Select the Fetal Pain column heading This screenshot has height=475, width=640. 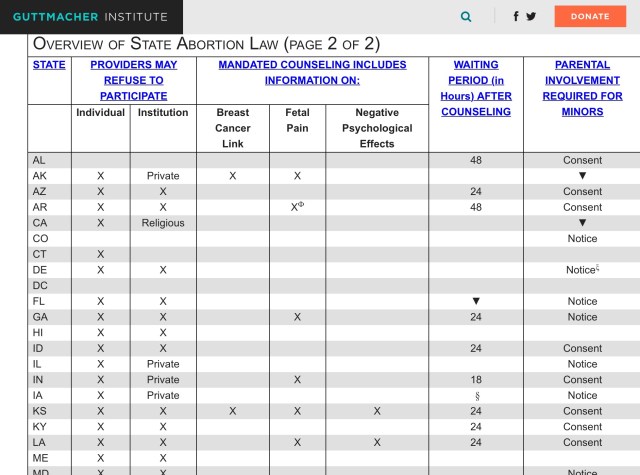pyautogui.click(x=297, y=120)
